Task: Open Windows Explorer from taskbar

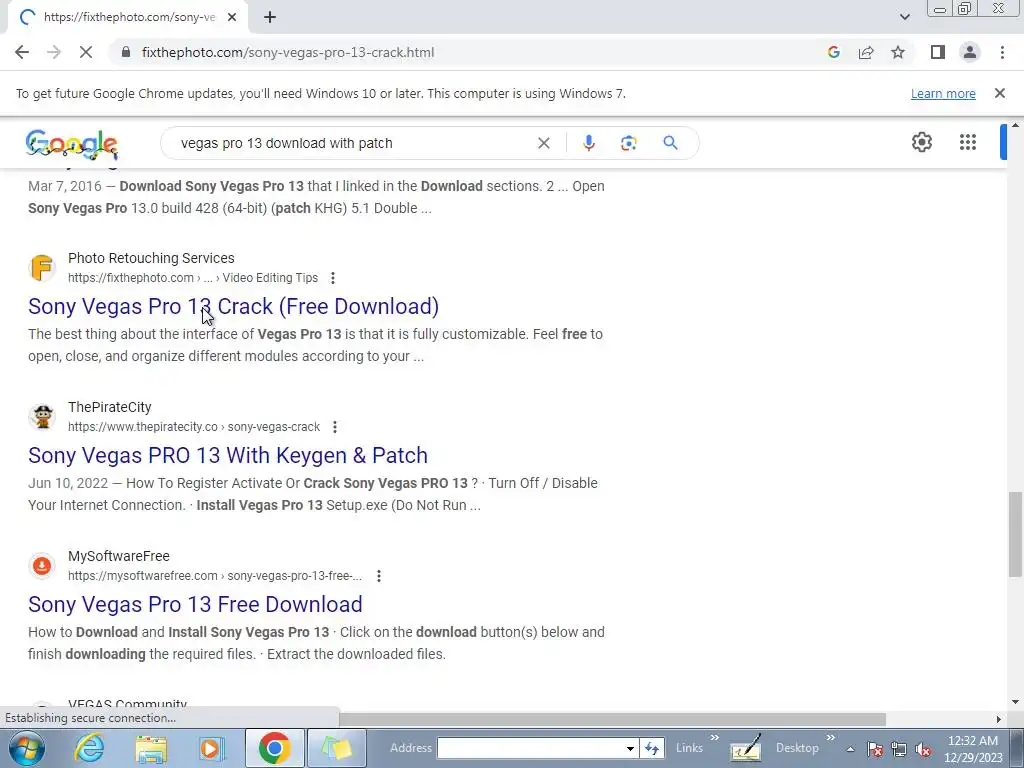Action: (x=151, y=748)
